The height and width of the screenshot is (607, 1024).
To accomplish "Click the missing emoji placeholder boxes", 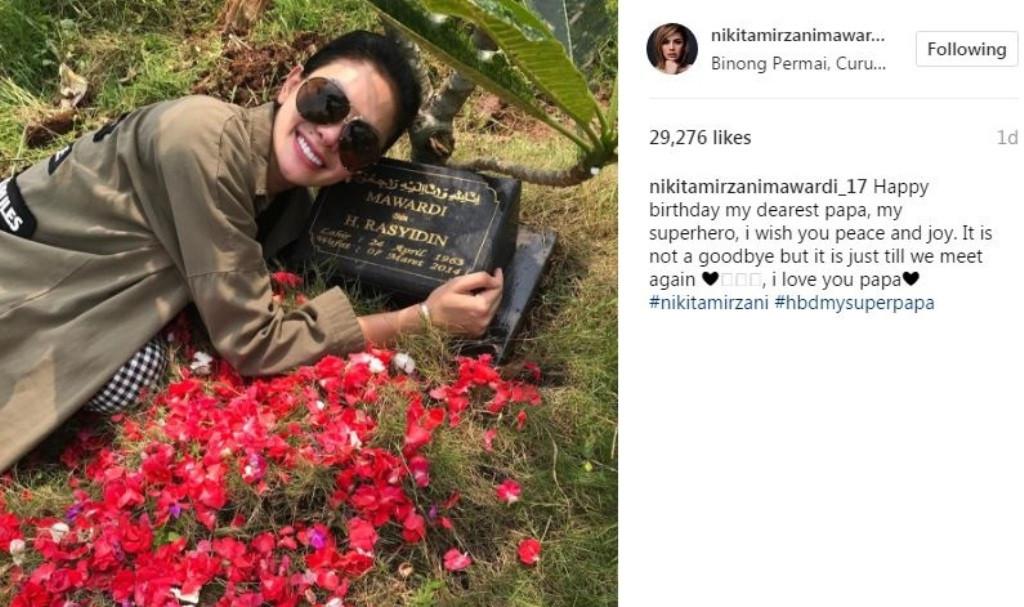I will 741,280.
